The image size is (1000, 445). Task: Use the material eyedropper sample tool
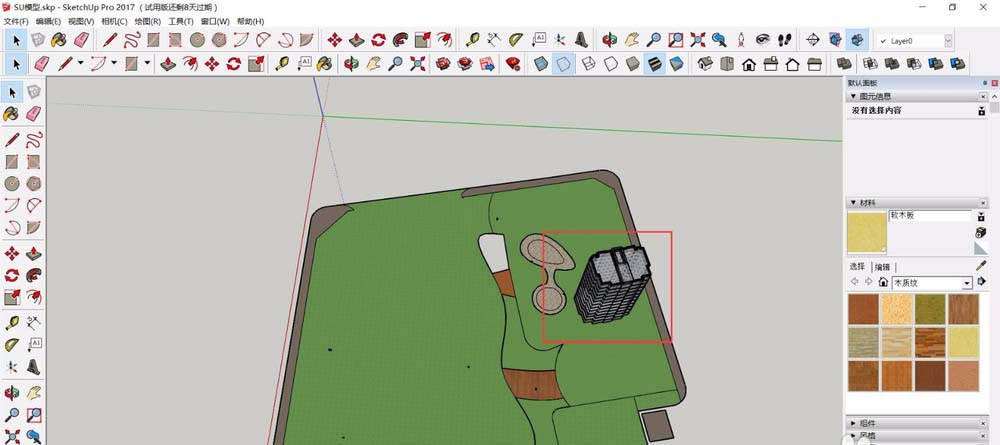980,266
